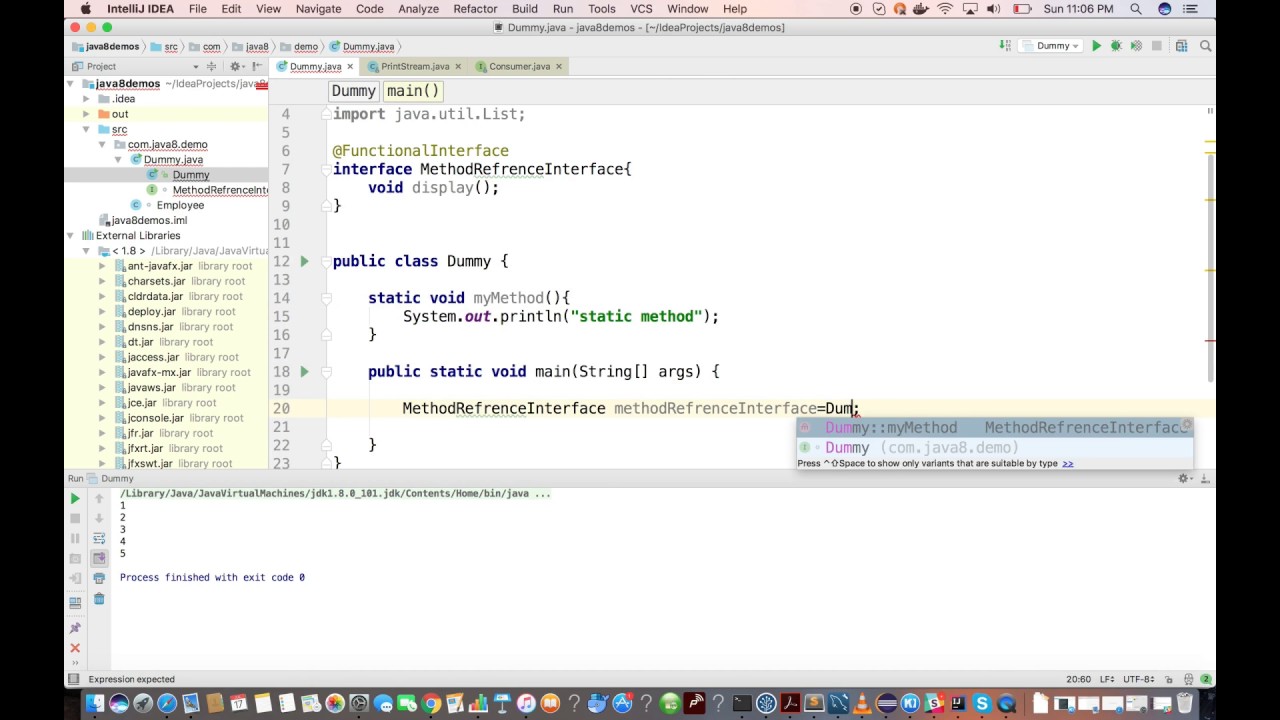Click the Dump Threads icon in Run panel
The width and height of the screenshot is (1280, 720).
pos(75,558)
